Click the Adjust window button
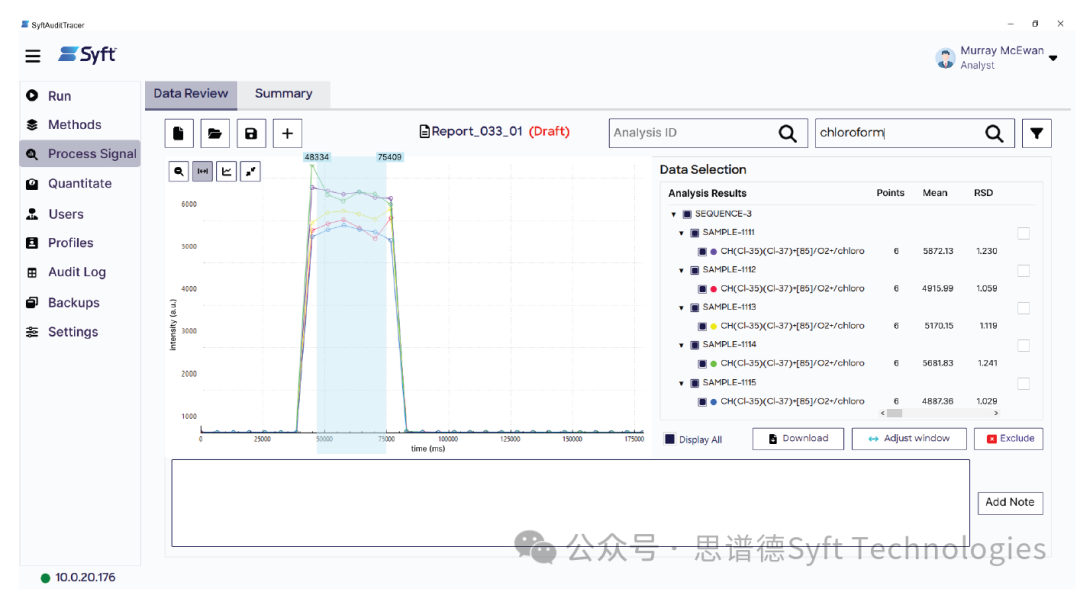The image size is (1080, 592). coord(908,438)
